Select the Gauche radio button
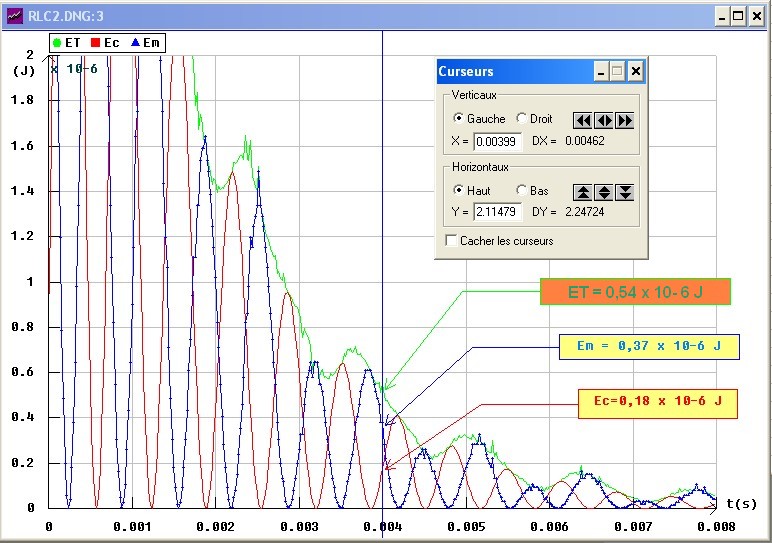Viewport: 772px width, 543px height. (x=459, y=119)
